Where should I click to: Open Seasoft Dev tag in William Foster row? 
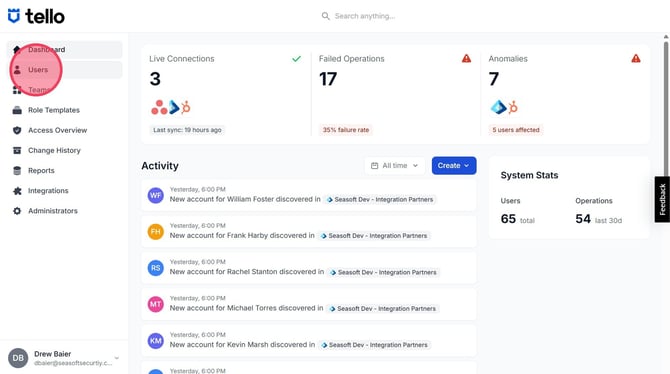[x=379, y=200]
